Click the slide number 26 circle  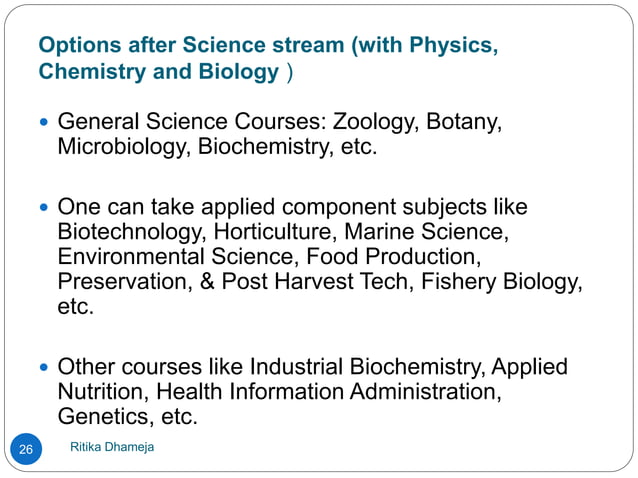tap(26, 449)
